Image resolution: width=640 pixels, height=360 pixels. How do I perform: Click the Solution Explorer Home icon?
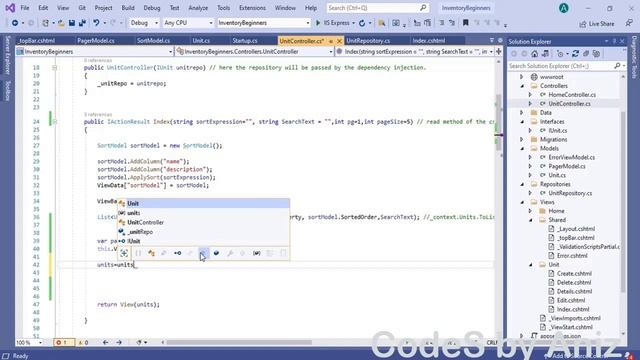[x=534, y=53]
